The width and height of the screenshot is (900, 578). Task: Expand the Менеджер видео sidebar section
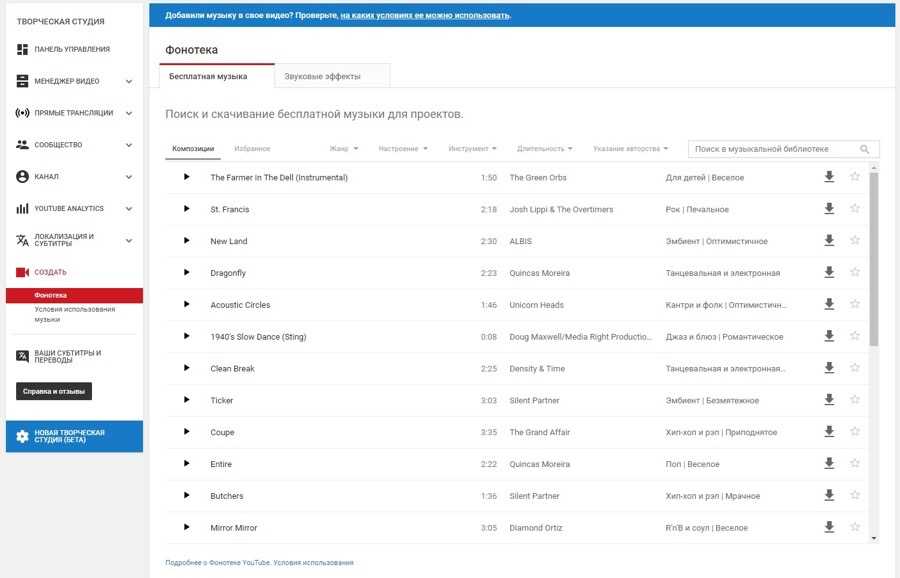coord(129,81)
